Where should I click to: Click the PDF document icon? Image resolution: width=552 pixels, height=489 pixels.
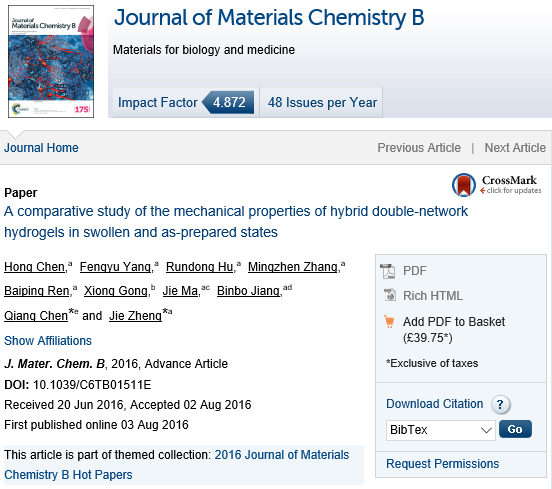pyautogui.click(x=388, y=271)
